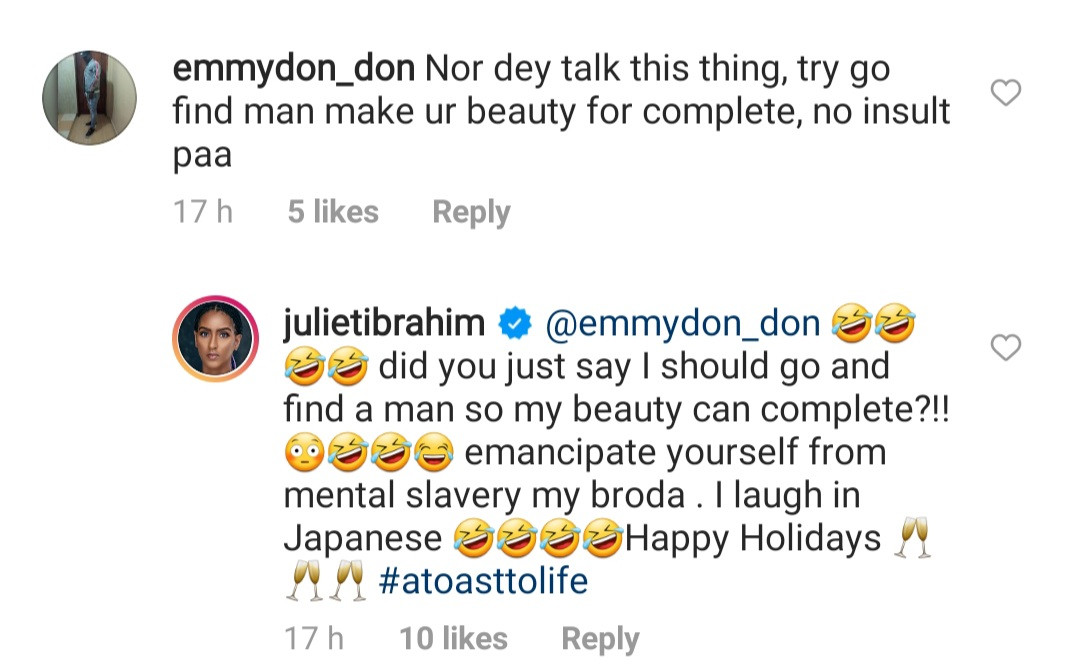Like emmydon_don's comment with the heart

1005,93
